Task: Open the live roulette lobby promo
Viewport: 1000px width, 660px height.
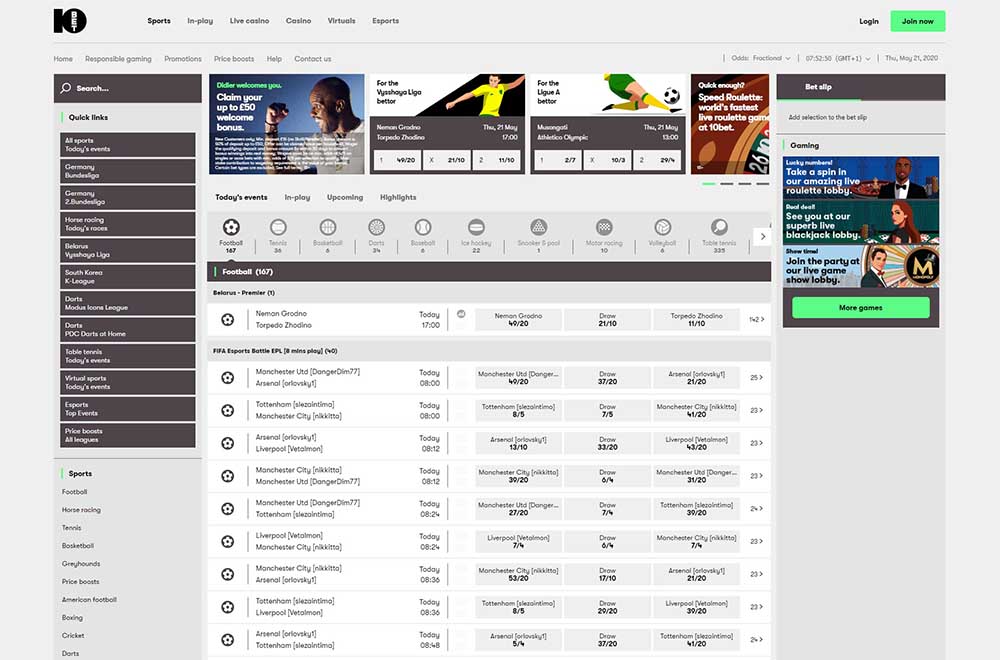Action: [861, 179]
